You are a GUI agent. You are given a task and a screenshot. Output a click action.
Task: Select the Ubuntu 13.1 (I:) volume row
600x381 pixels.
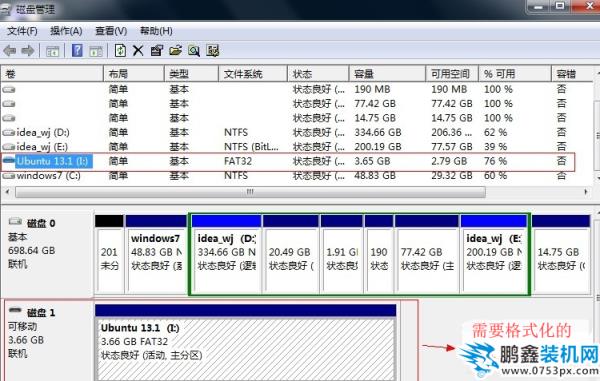pos(288,161)
